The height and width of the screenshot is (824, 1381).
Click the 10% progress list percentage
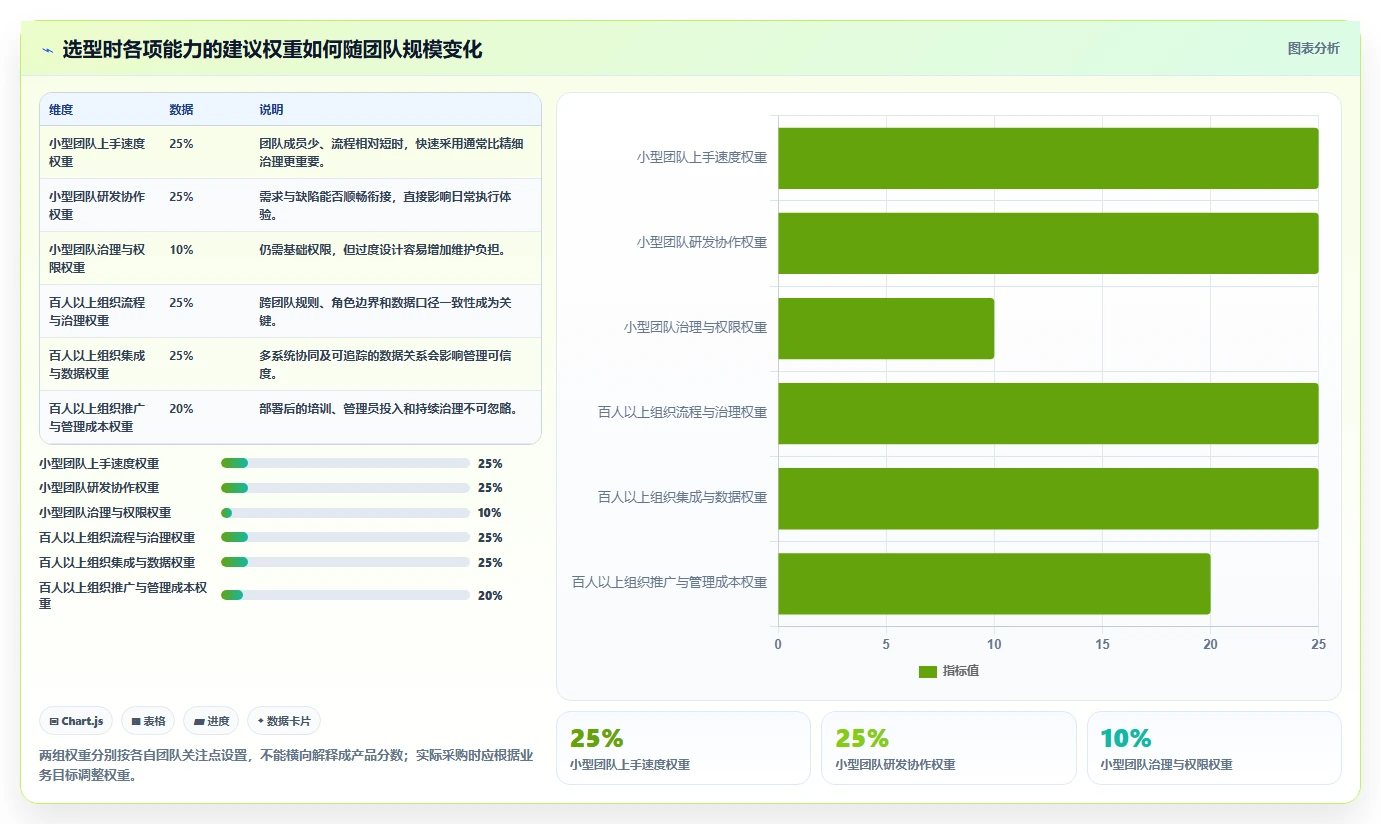[x=490, y=513]
